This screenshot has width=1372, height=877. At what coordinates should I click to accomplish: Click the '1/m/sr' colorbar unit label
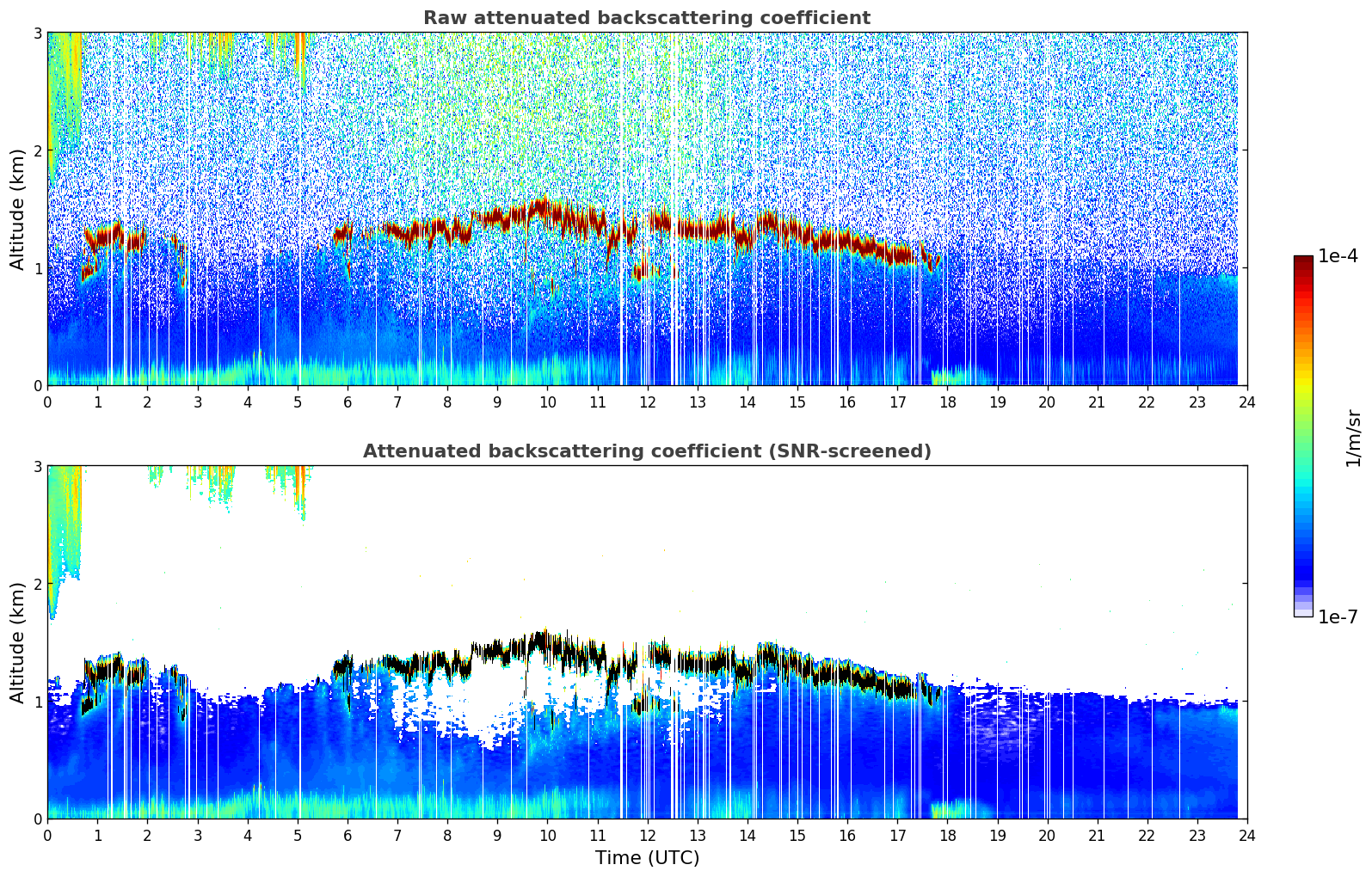coord(1353,437)
